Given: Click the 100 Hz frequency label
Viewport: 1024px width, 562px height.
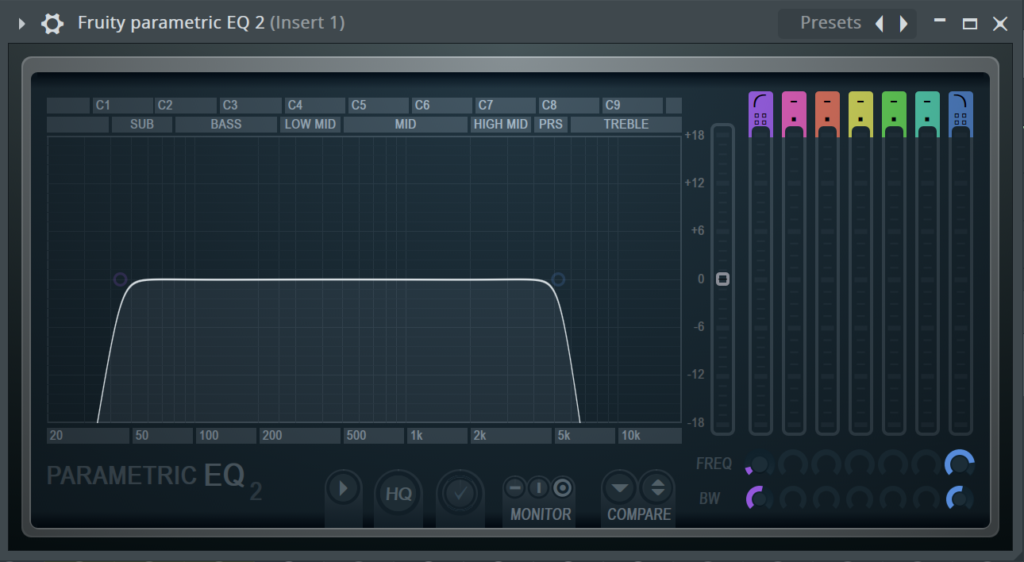Looking at the screenshot, I should (x=209, y=435).
